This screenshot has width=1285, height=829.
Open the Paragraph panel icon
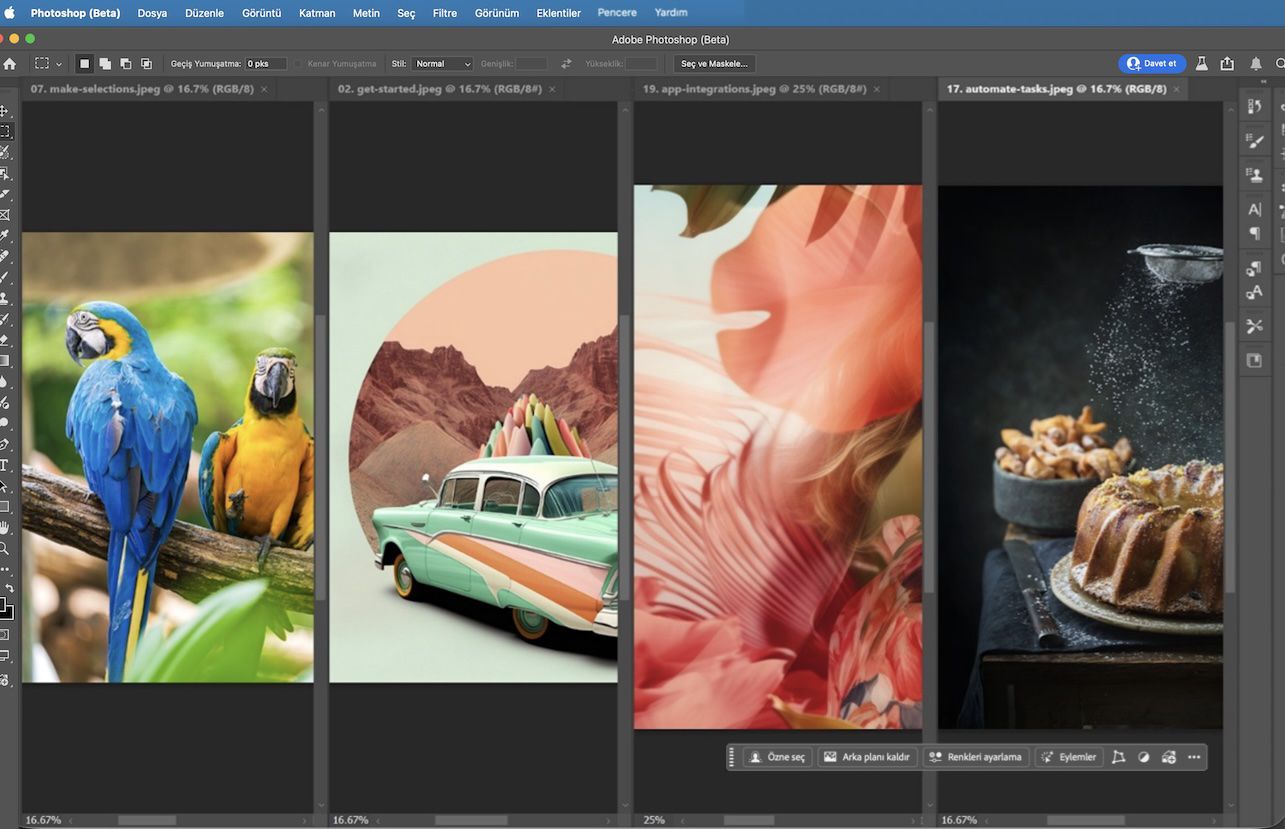[x=1256, y=234]
